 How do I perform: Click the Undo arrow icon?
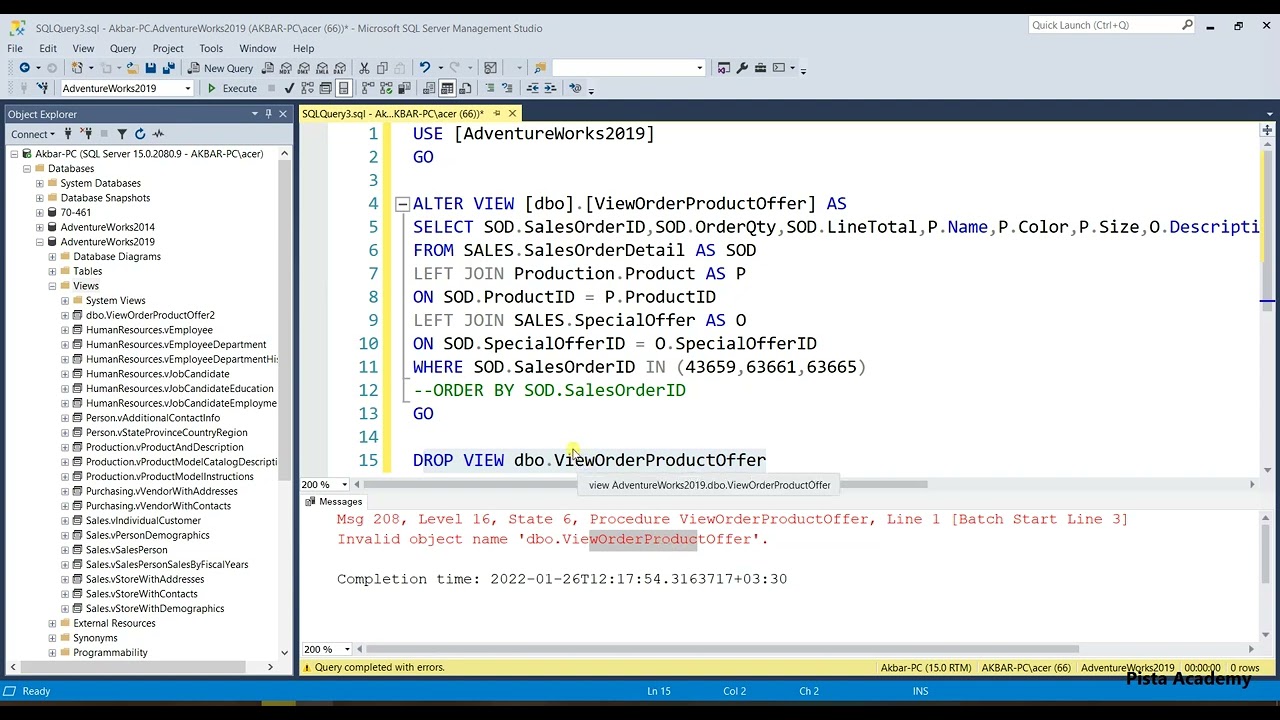pyautogui.click(x=425, y=68)
